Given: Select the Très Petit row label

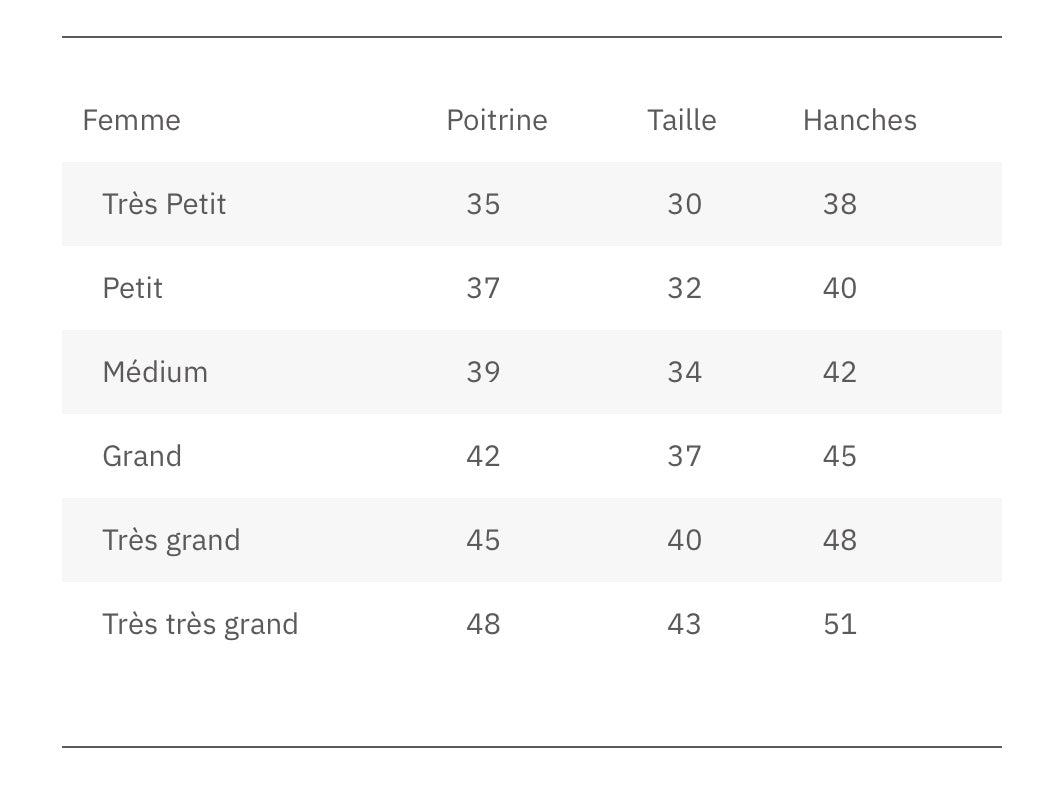Looking at the screenshot, I should [164, 204].
